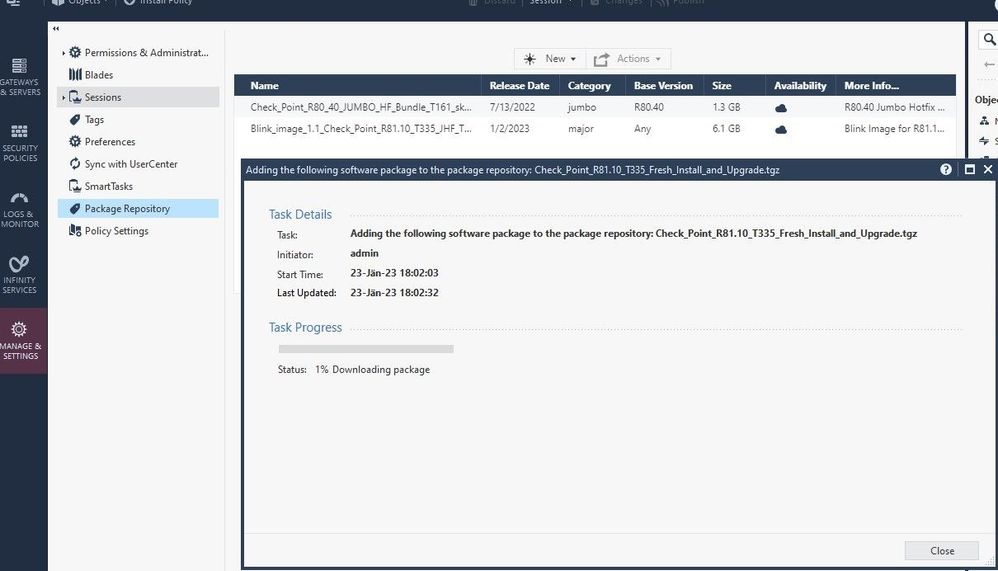
Task: Click the Preferences gear icon
Action: pyautogui.click(x=75, y=141)
